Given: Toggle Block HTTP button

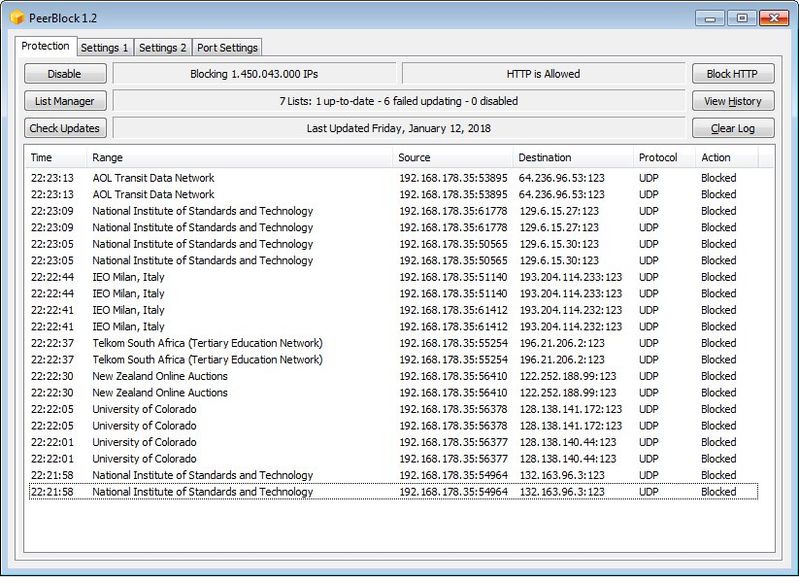Looking at the screenshot, I should 732,74.
